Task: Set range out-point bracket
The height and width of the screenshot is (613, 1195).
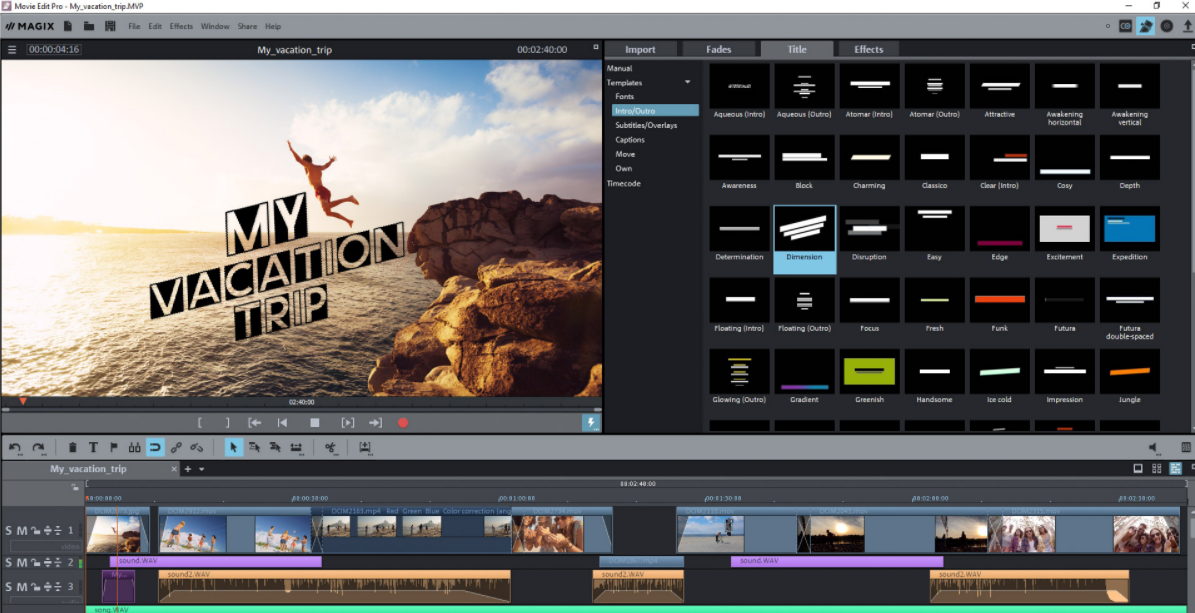Action: (x=227, y=422)
